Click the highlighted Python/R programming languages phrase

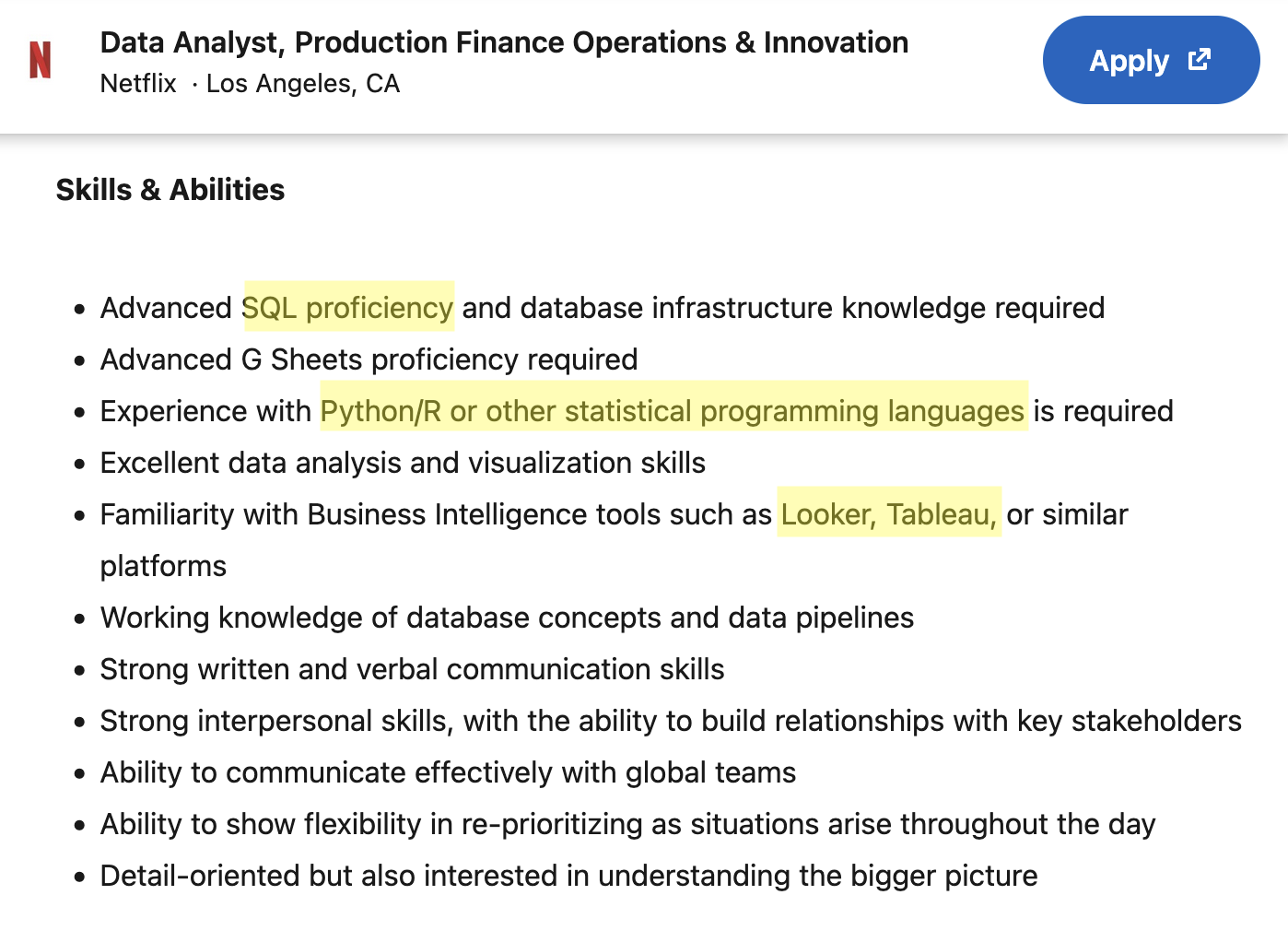coord(673,410)
